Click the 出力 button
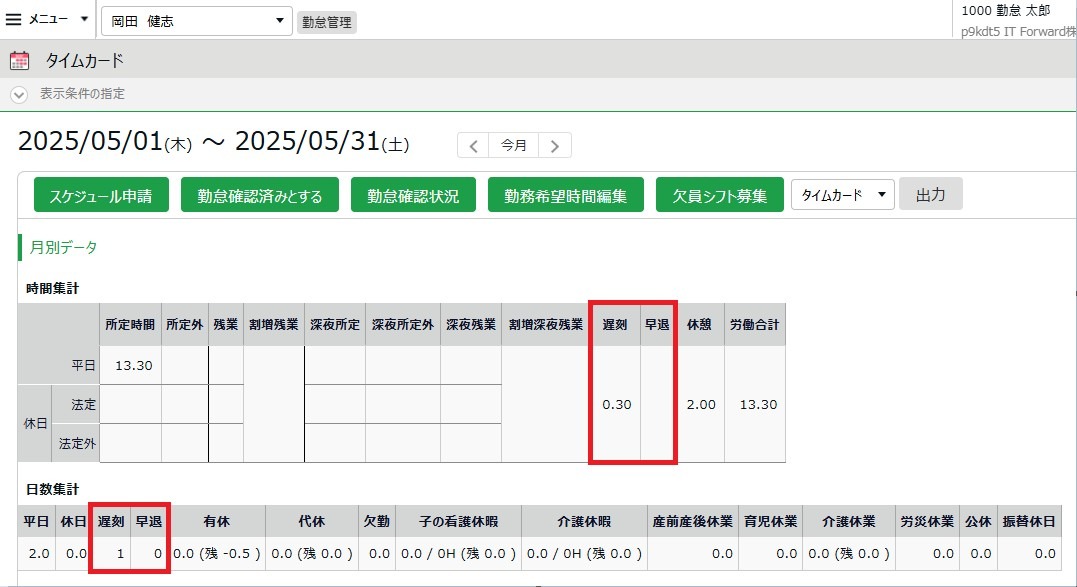Viewport: 1077px width, 587px height. 930,194
